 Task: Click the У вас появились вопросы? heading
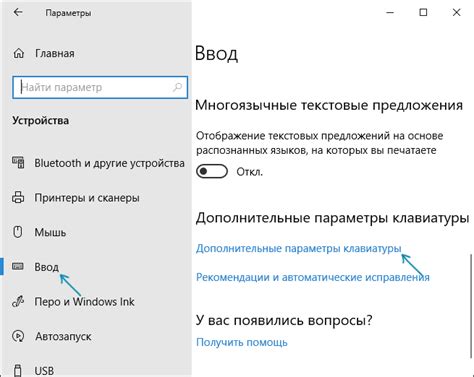(284, 320)
